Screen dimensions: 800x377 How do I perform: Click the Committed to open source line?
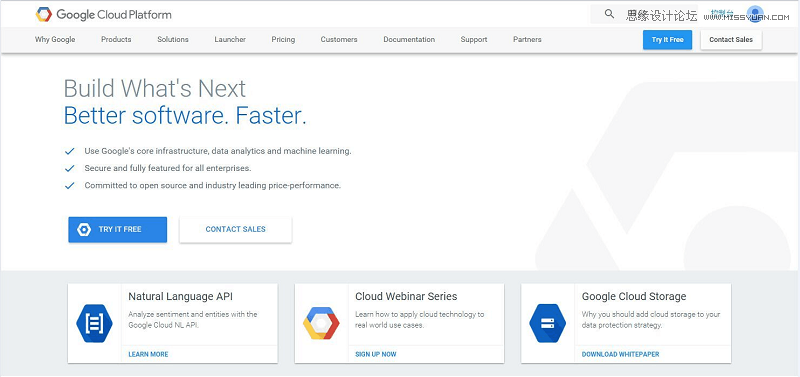[x=212, y=186]
